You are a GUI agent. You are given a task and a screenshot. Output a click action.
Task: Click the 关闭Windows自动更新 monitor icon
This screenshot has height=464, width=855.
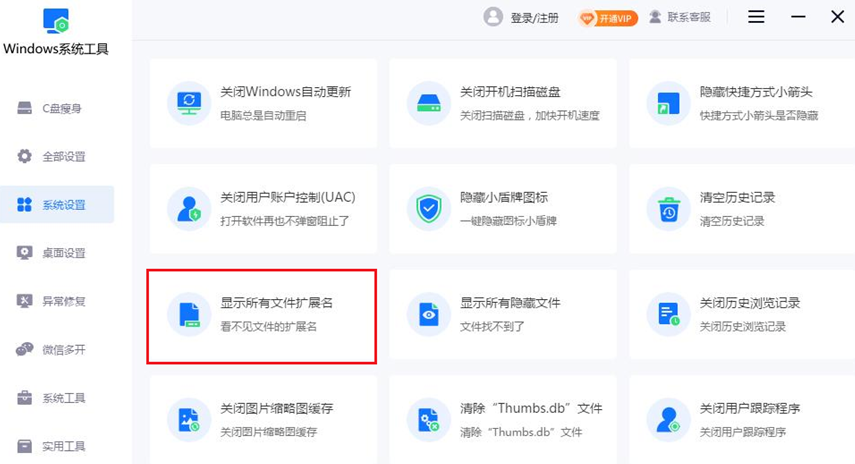[x=189, y=103]
